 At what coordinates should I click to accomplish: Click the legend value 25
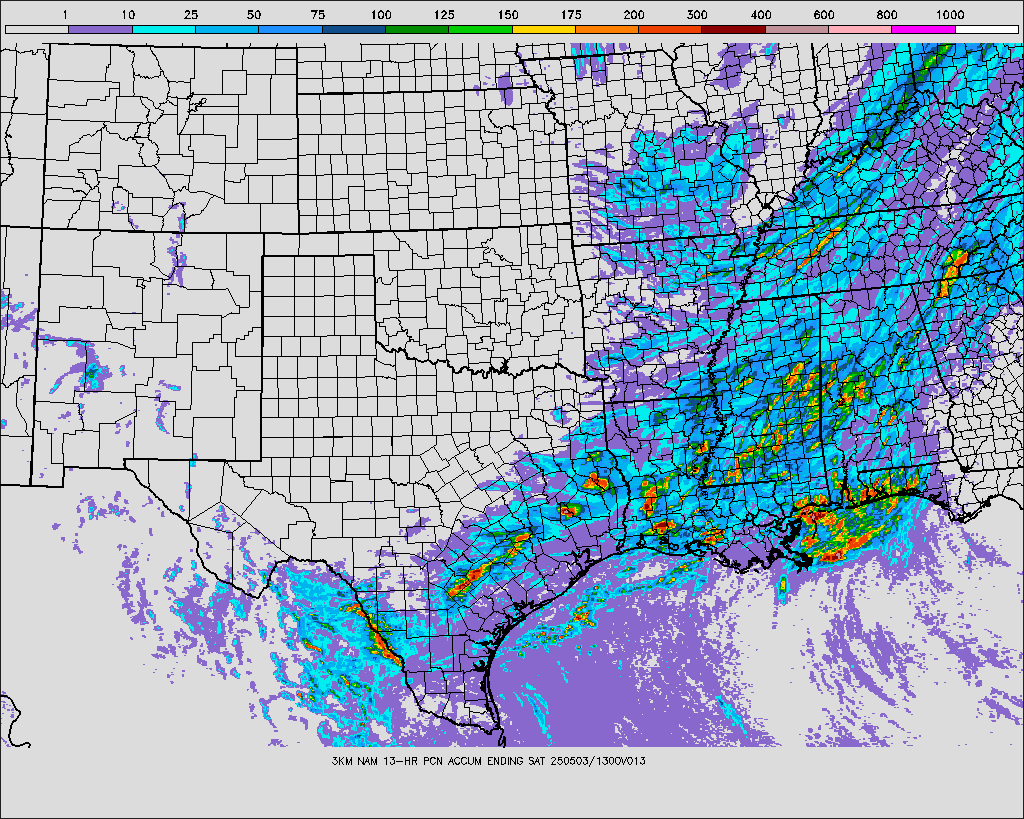[x=191, y=15]
